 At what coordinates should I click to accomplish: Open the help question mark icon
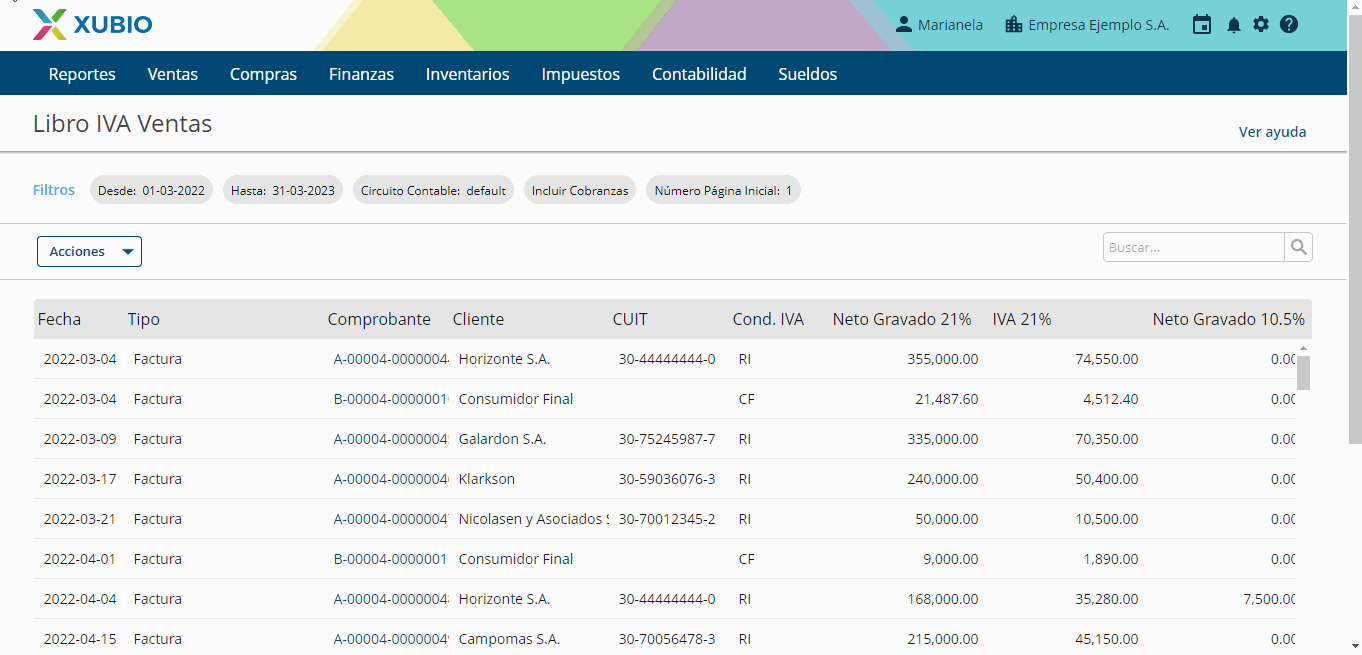click(1289, 25)
